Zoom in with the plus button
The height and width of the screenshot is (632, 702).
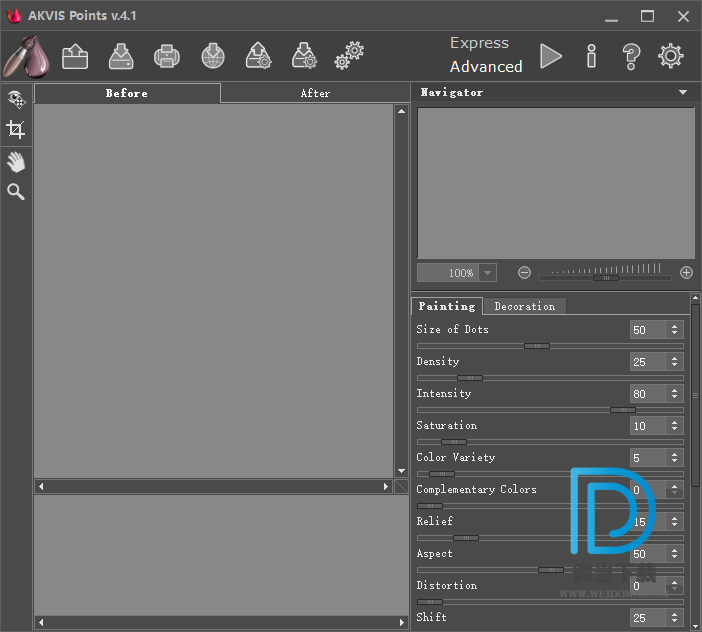[x=686, y=273]
